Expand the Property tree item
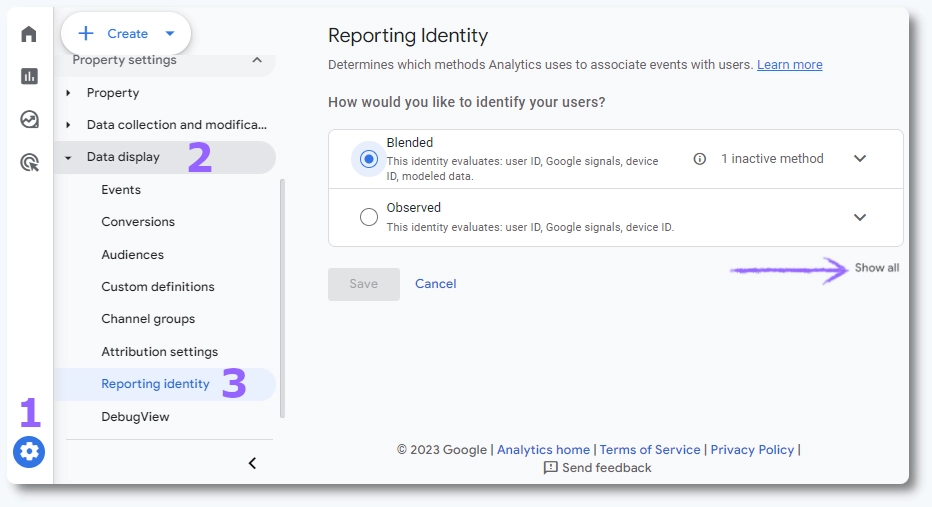This screenshot has width=932, height=507. [68, 93]
